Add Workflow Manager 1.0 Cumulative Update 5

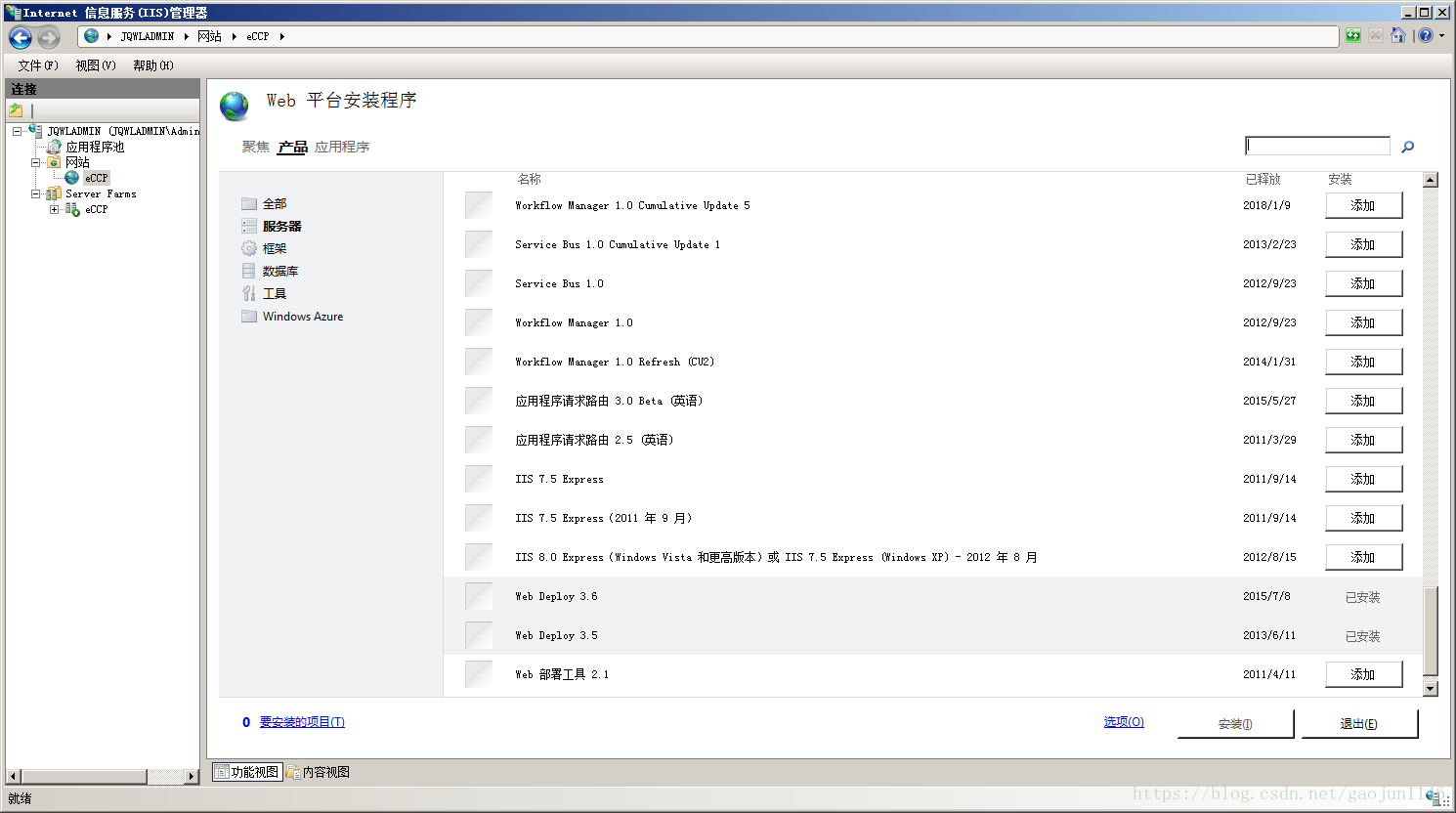click(1363, 205)
